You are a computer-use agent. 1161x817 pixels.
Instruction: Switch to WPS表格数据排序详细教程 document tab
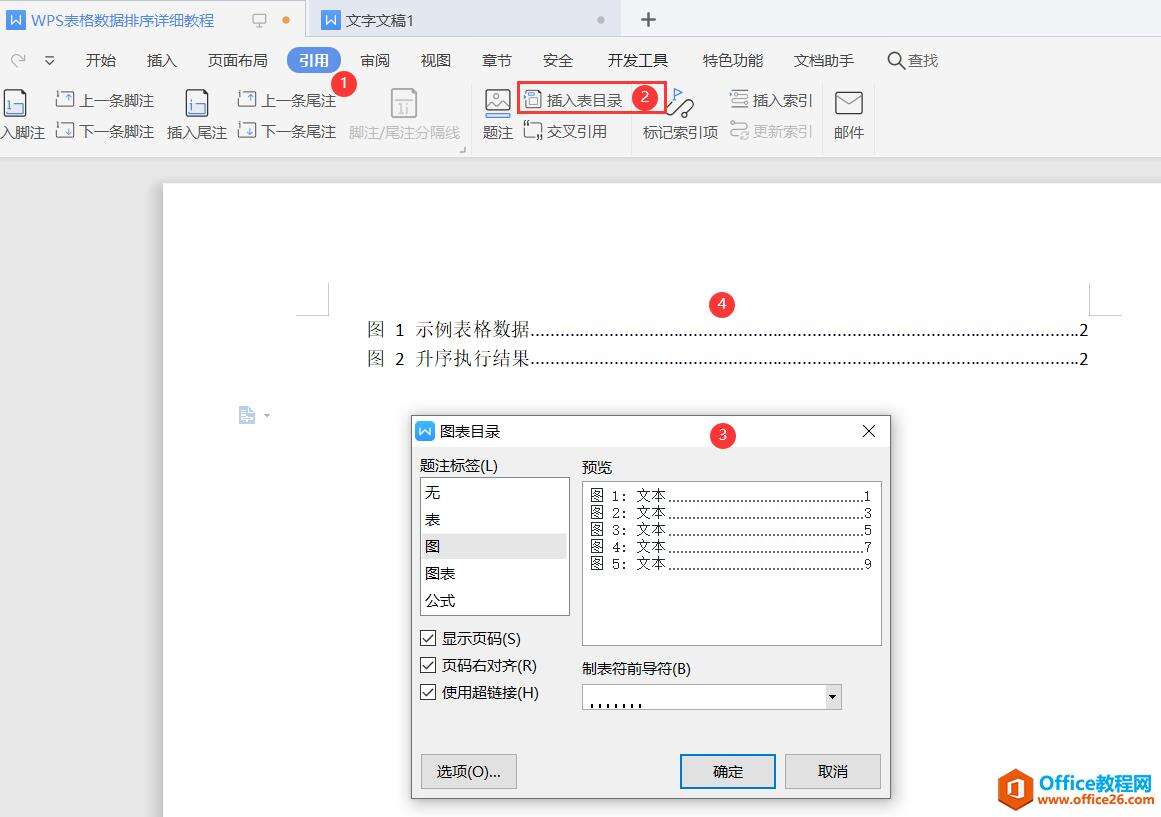[x=123, y=20]
